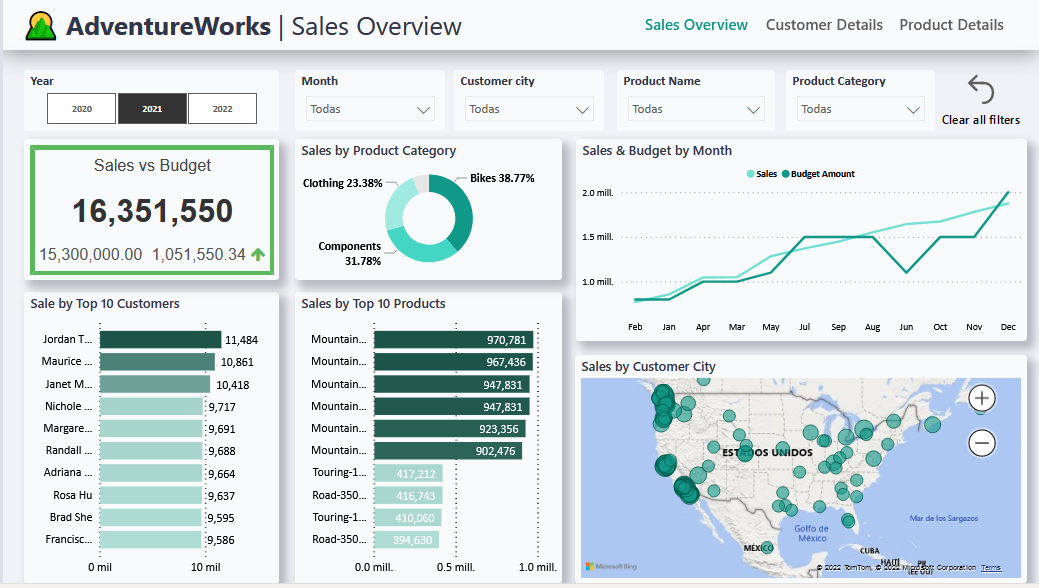Click the AdventureWorks apple logo

pos(42,24)
